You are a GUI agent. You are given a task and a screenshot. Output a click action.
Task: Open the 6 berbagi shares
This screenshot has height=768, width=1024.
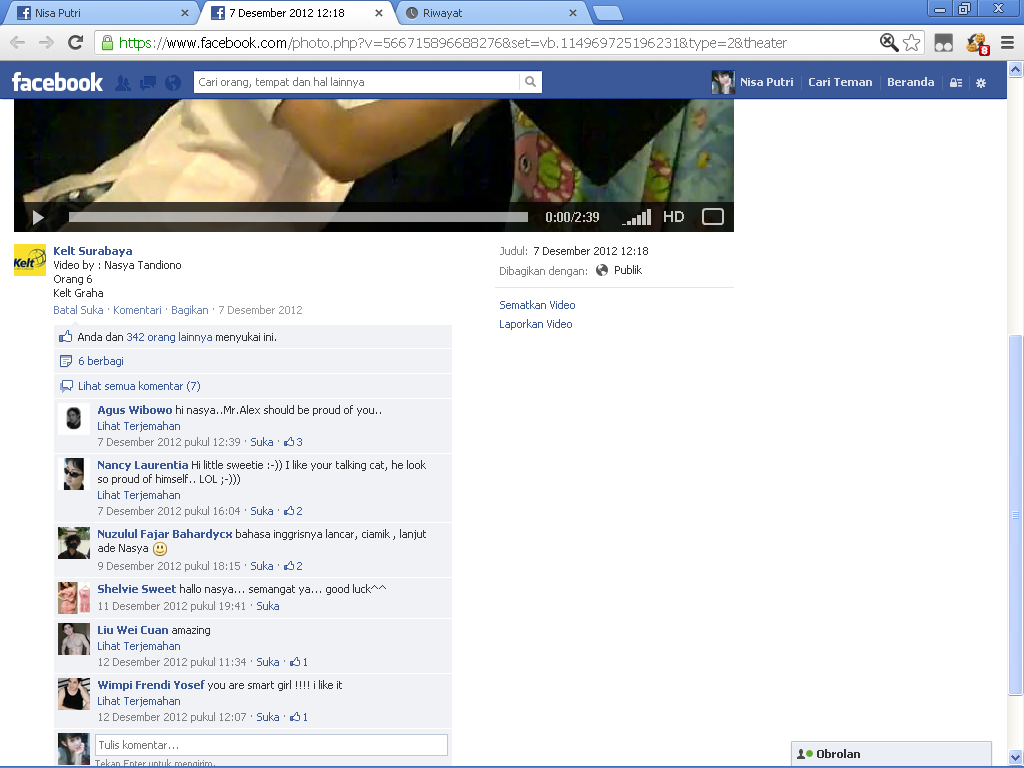pos(101,361)
